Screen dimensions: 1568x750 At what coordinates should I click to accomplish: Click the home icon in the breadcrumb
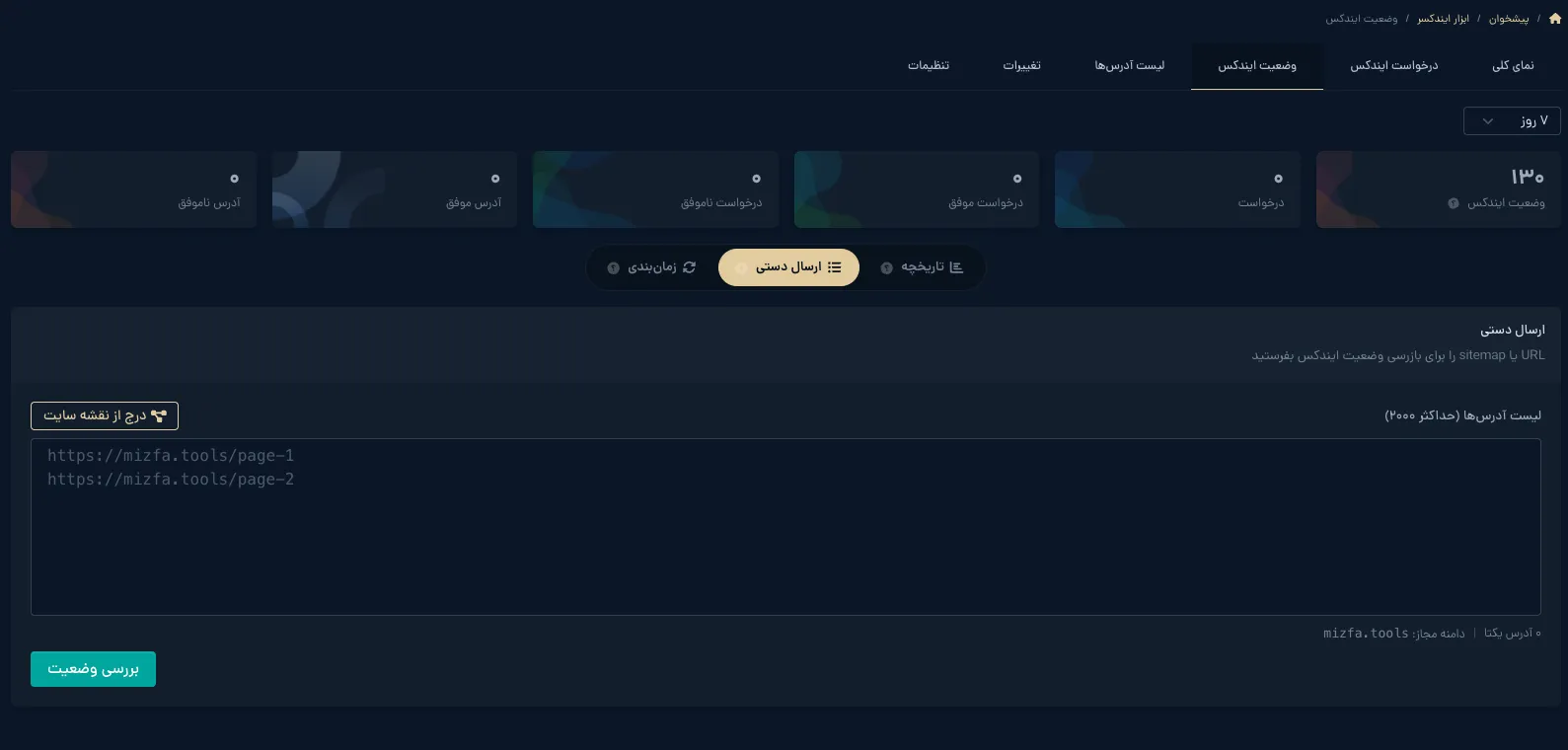1555,19
